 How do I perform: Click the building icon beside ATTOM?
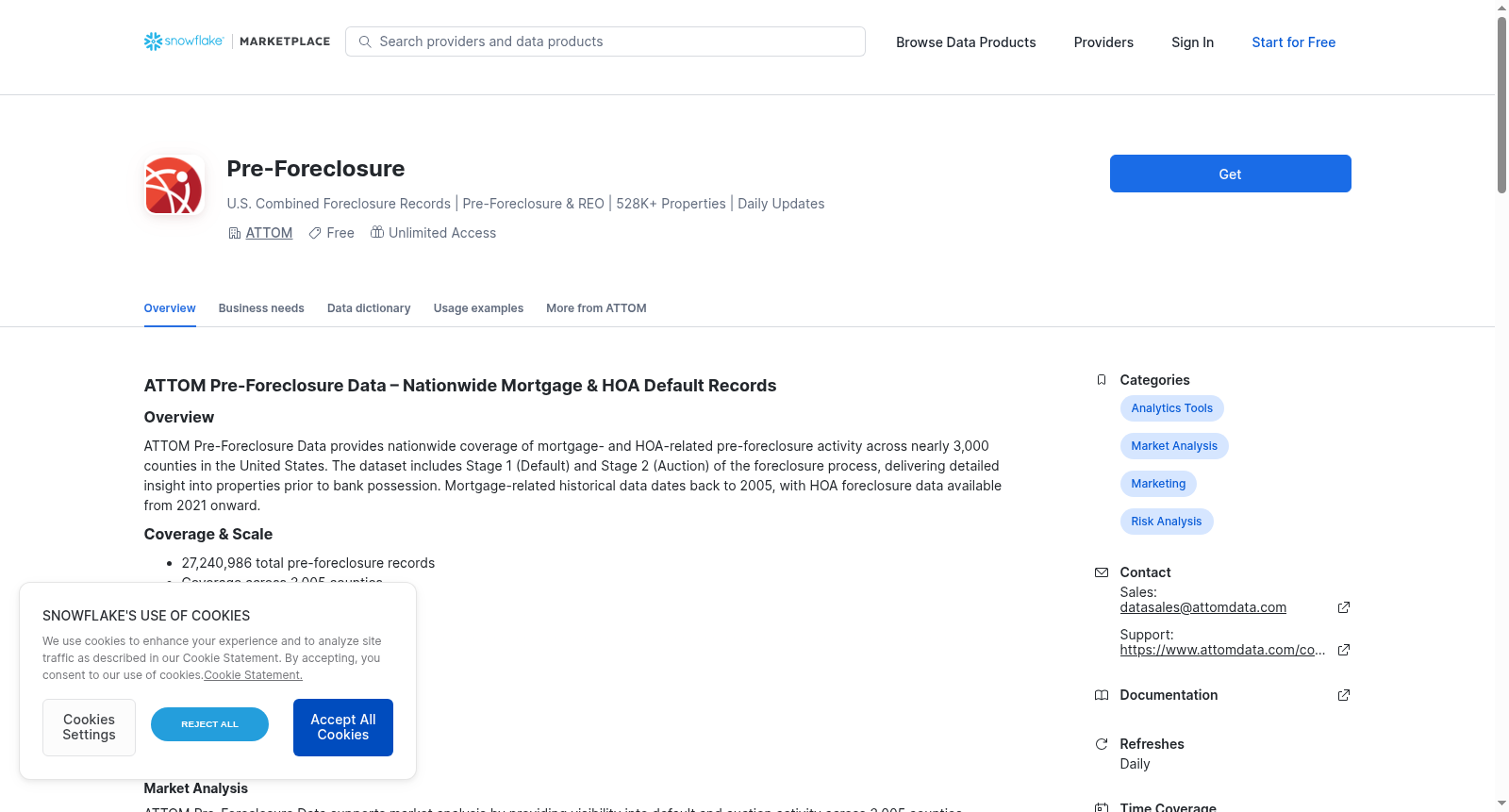(235, 233)
